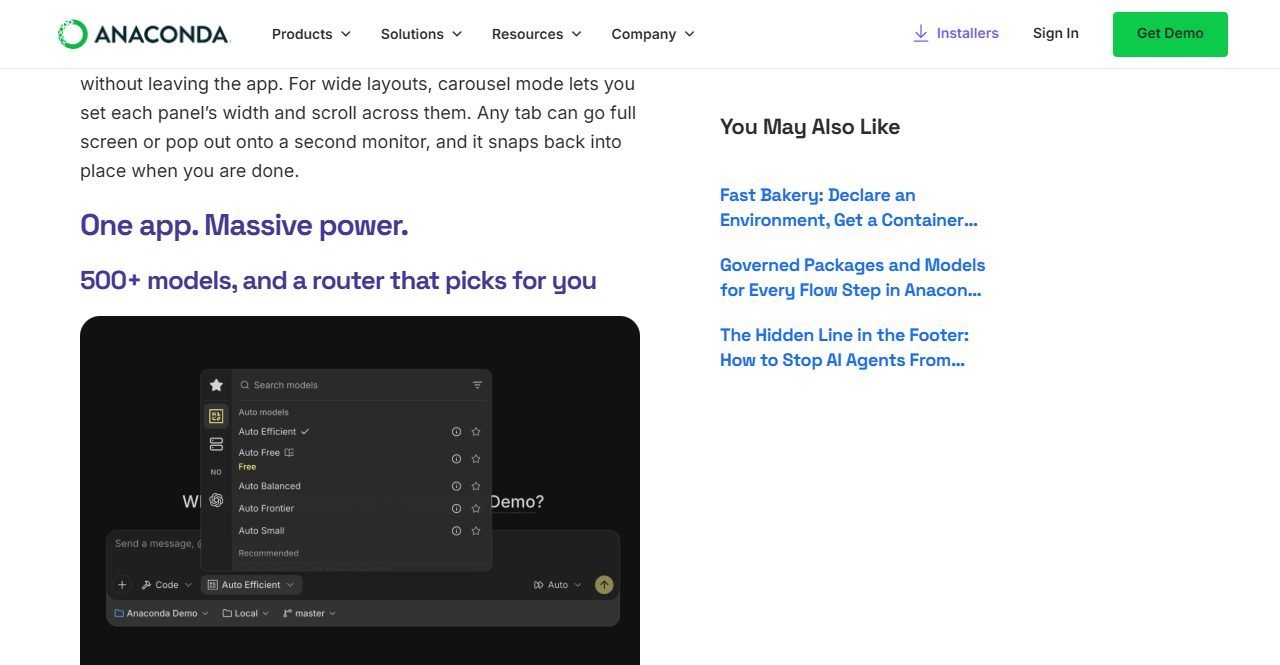Select the server stack sidebar icon

pyautogui.click(x=216, y=444)
